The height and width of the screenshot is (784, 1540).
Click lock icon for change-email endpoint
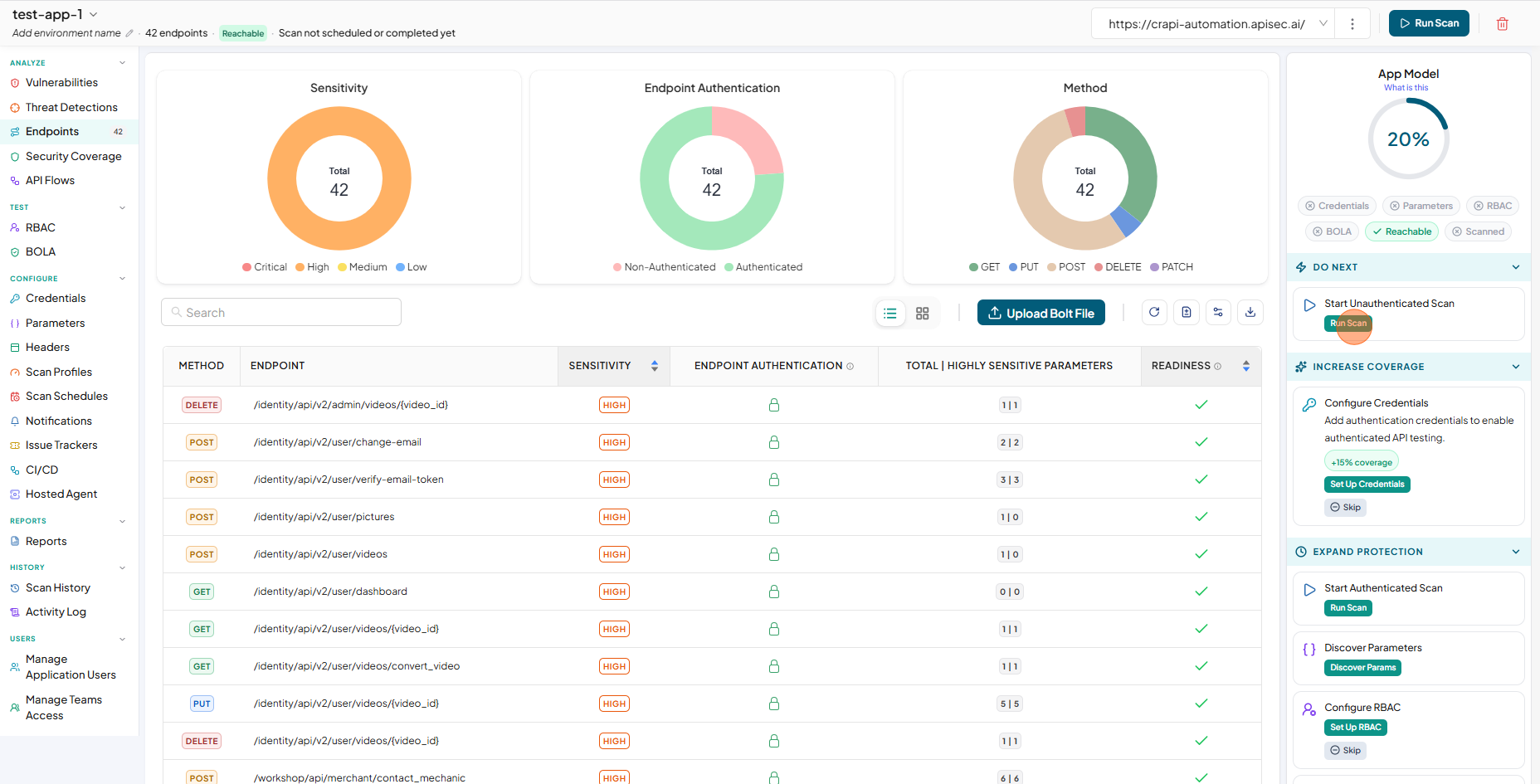click(774, 442)
